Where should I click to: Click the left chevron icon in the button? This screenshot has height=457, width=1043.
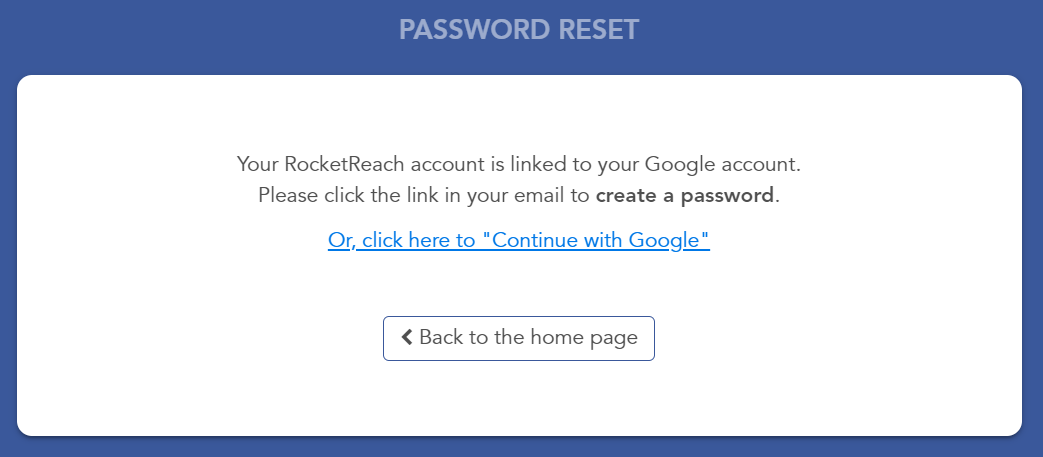[407, 338]
